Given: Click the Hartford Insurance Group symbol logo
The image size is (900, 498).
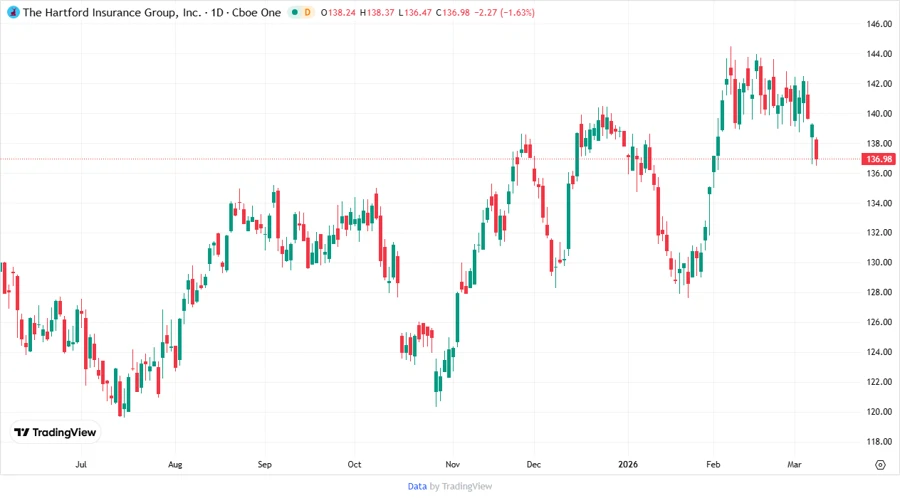Looking at the screenshot, I should (x=13, y=12).
